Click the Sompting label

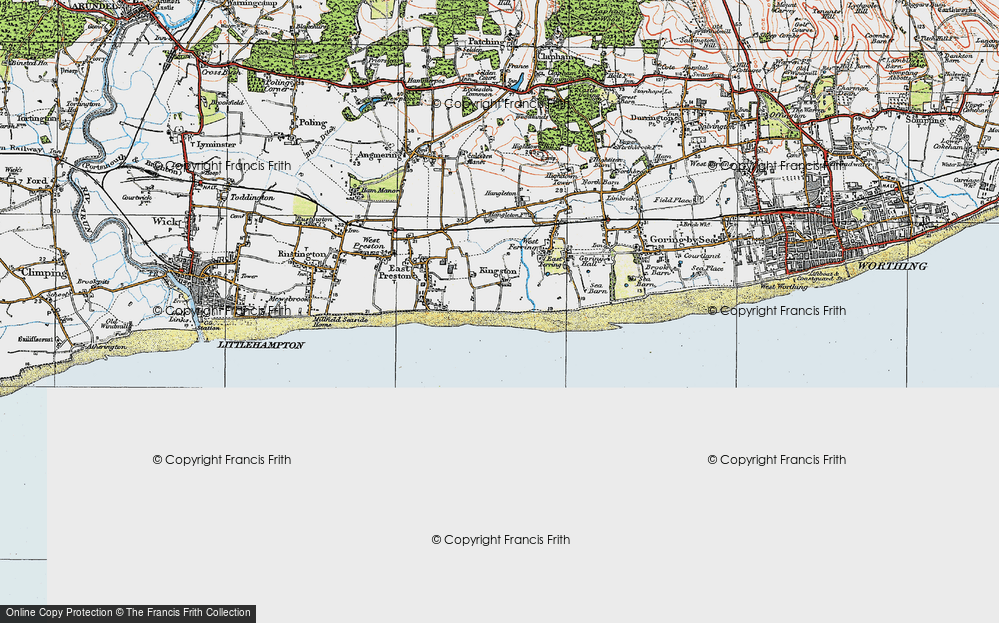[x=925, y=120]
